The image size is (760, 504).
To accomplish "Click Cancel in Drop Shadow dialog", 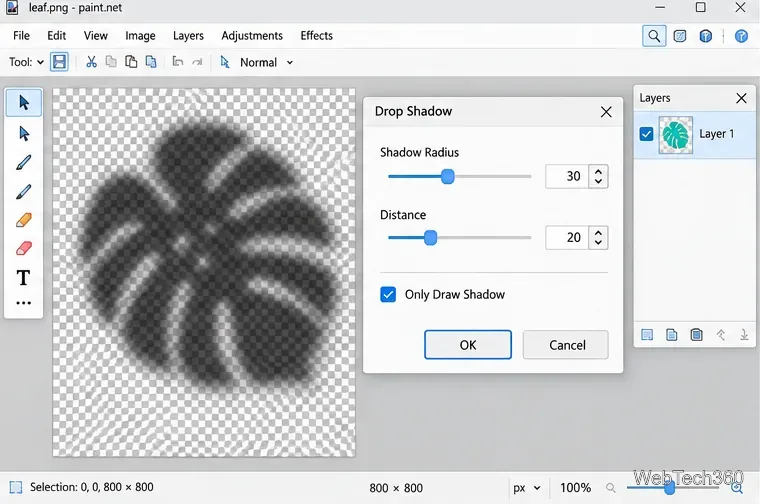I will click(x=566, y=345).
